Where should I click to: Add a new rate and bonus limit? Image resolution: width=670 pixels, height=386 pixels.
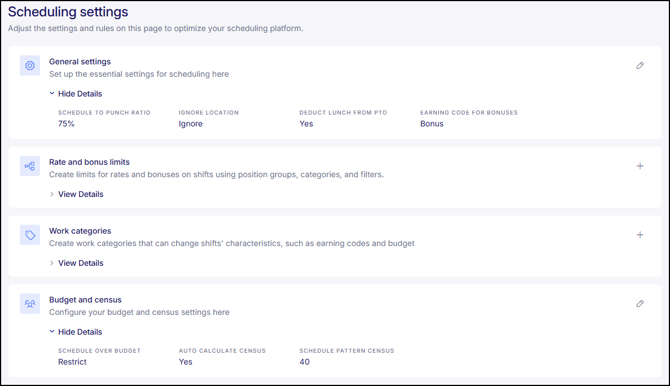[x=640, y=166]
